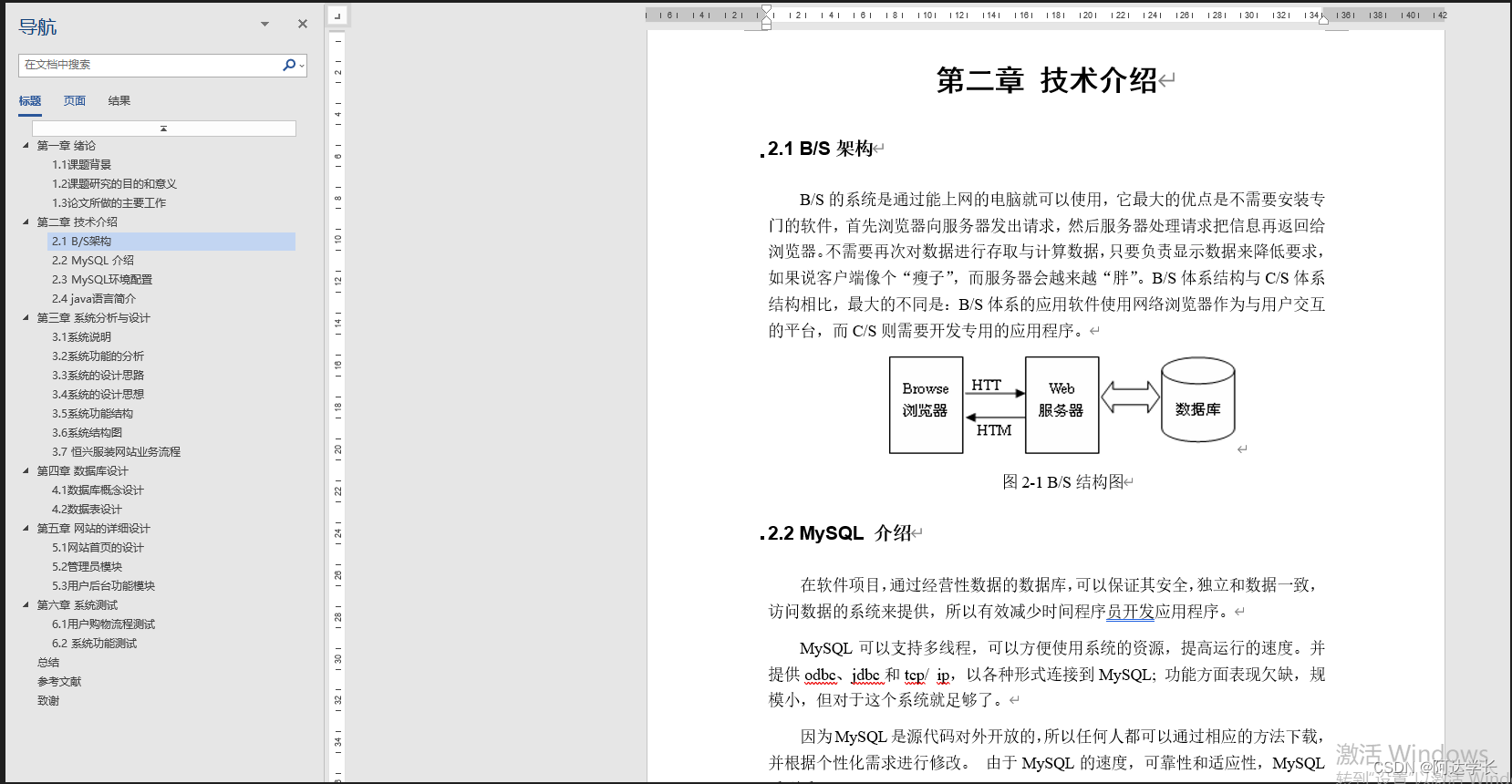This screenshot has height=784, width=1512.
Task: Collapse the 第六章 系统测试 heading
Action: pyautogui.click(x=26, y=605)
